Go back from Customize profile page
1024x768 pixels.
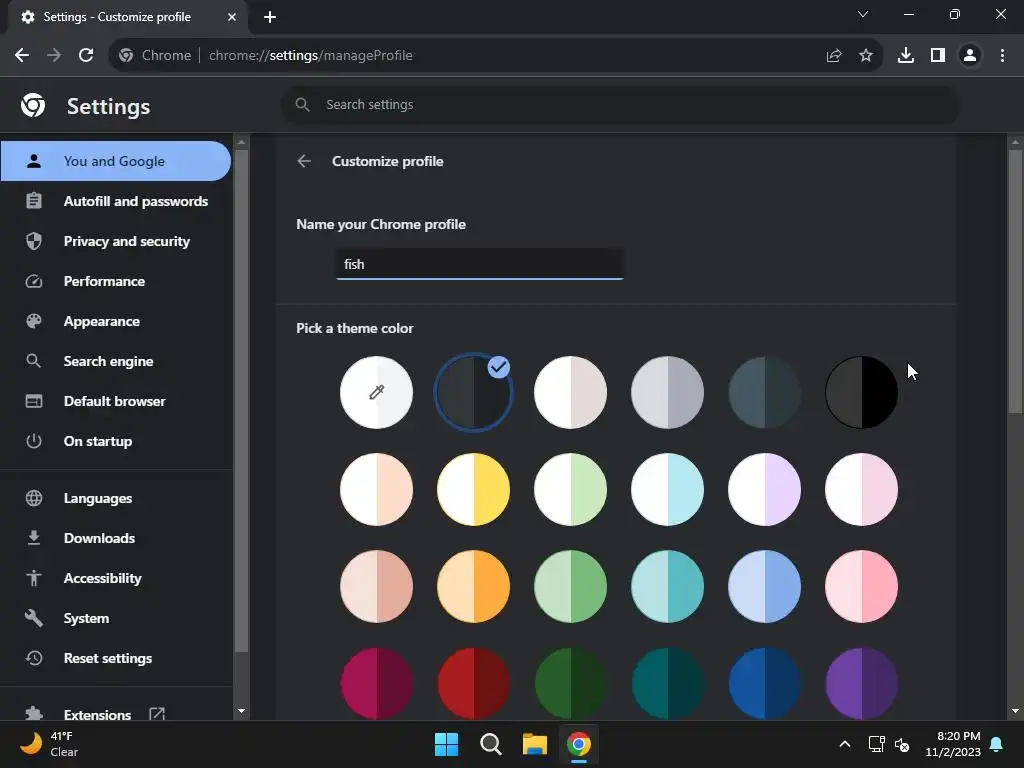[x=304, y=161]
